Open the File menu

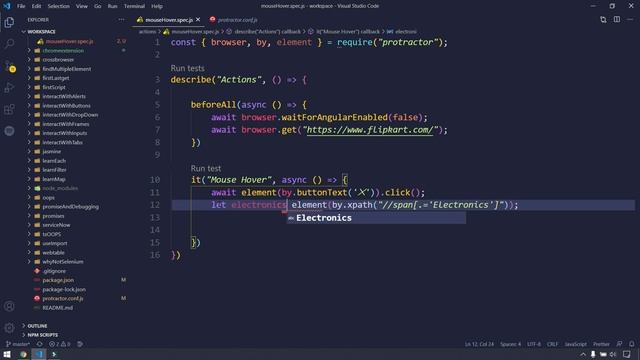click(21, 6)
